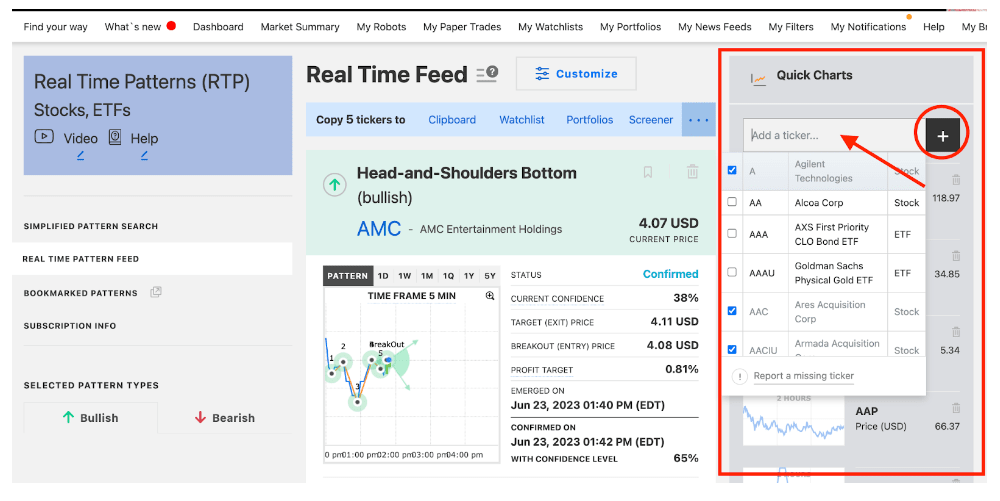Click the red What's new notification dot
This screenshot has width=1000, height=501.
(x=171, y=26)
